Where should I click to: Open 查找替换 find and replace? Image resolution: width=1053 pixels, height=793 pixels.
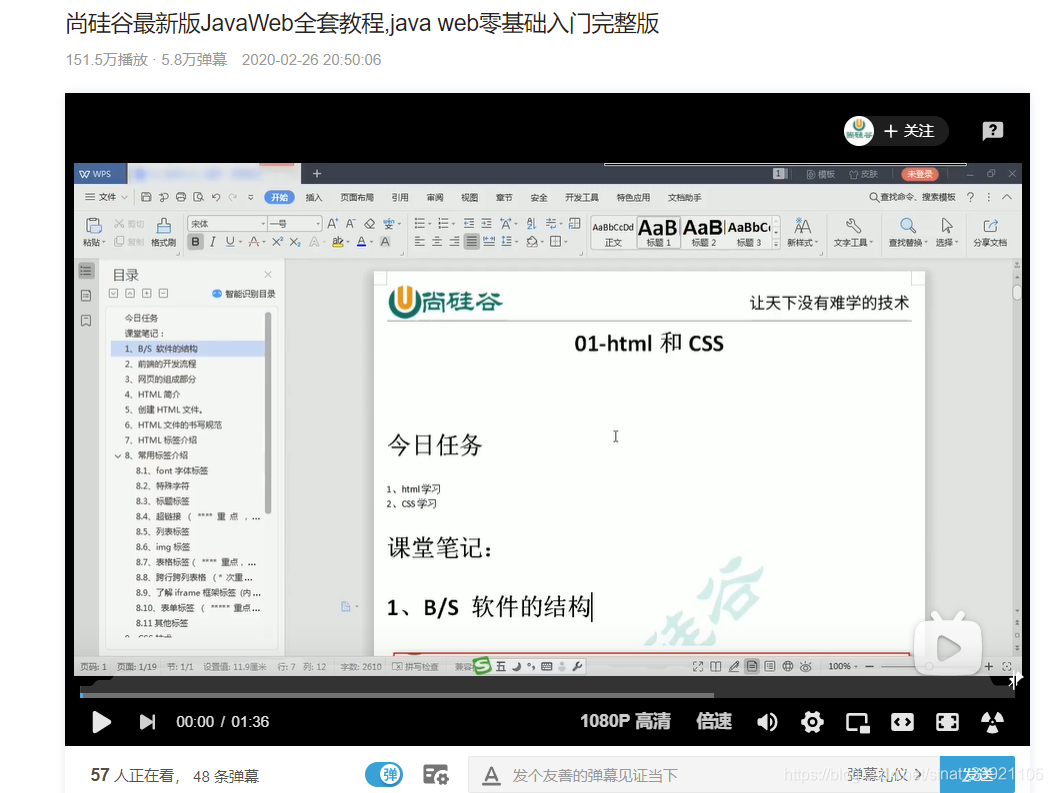pos(908,232)
